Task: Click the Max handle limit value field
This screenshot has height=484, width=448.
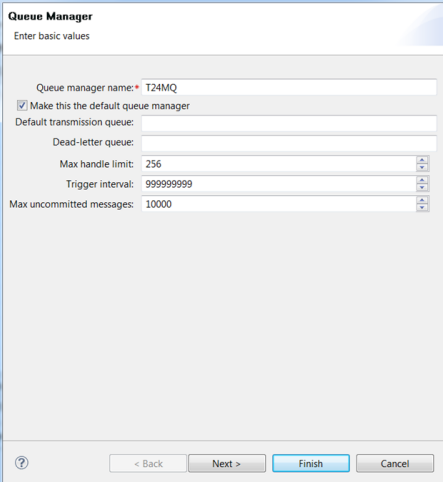Action: tap(279, 164)
